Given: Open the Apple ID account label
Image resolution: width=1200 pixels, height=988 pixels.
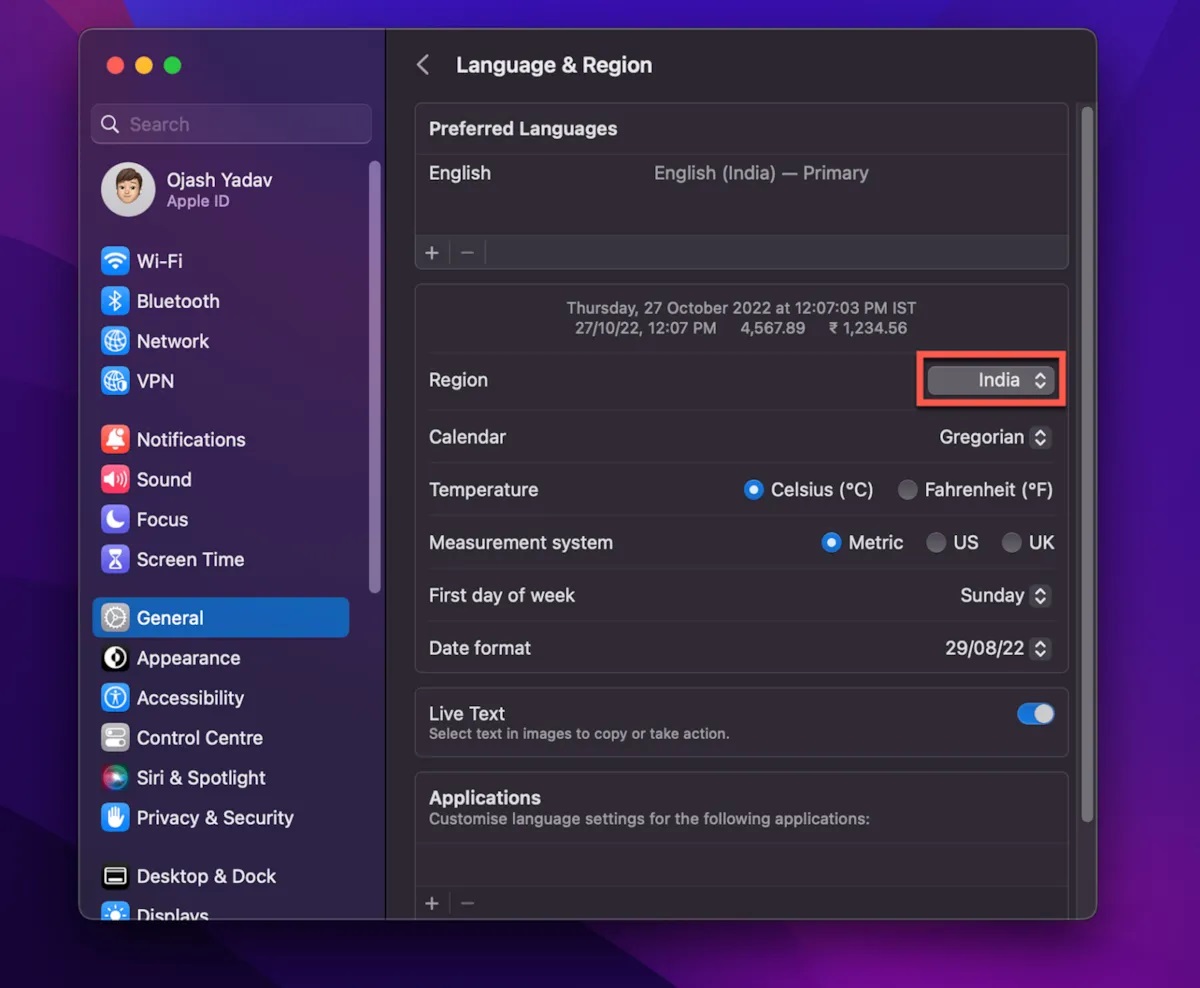Looking at the screenshot, I should point(197,201).
